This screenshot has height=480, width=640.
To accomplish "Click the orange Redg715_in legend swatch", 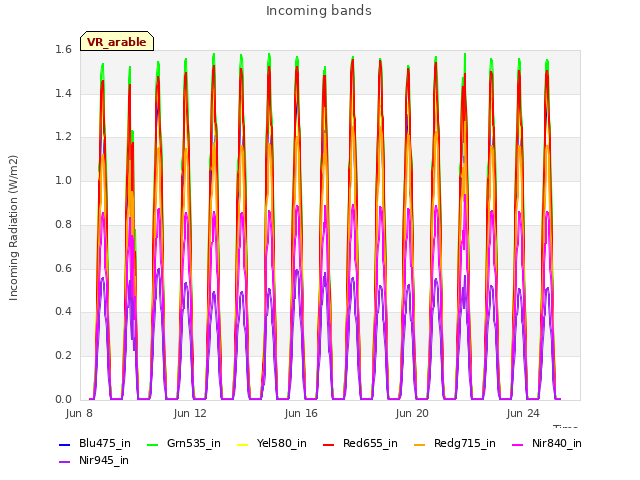I will click(x=419, y=444).
